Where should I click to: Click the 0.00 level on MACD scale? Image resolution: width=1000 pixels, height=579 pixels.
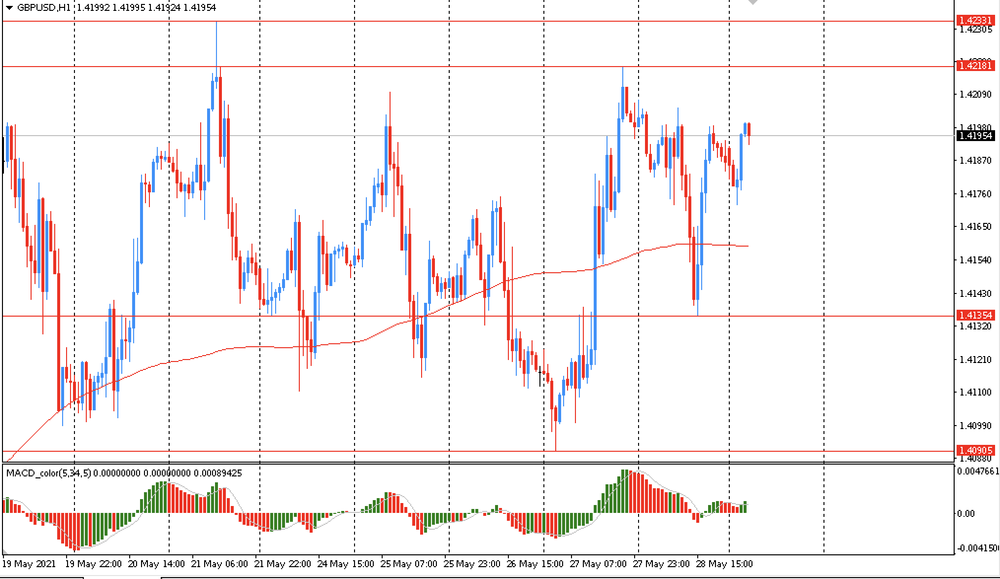967,513
